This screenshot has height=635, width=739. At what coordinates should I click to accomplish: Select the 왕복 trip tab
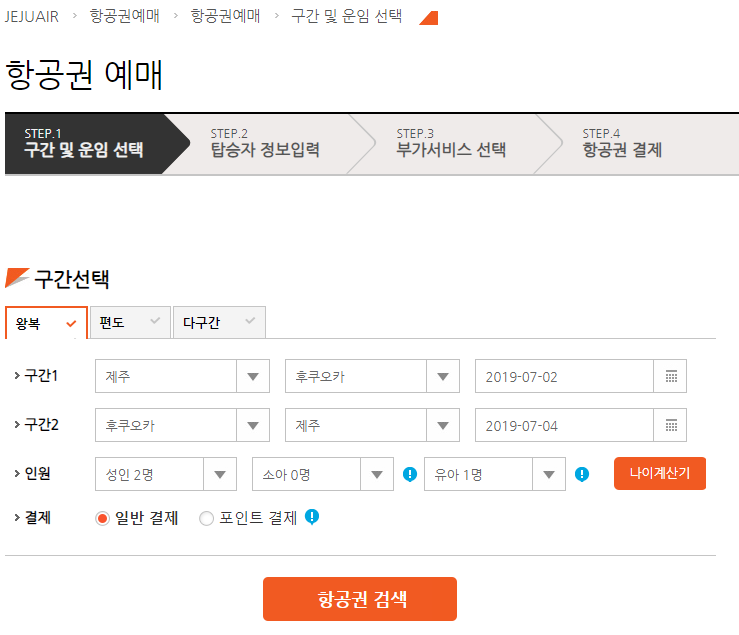point(46,323)
